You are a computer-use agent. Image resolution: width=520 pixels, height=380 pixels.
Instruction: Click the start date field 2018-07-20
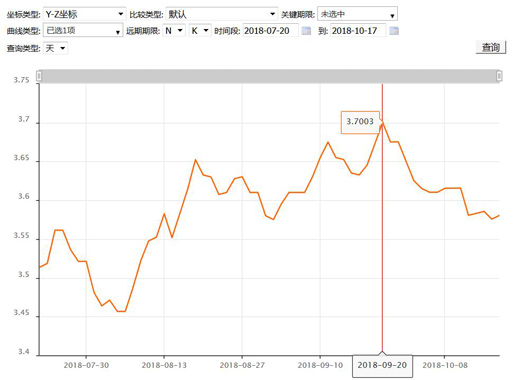tap(271, 31)
